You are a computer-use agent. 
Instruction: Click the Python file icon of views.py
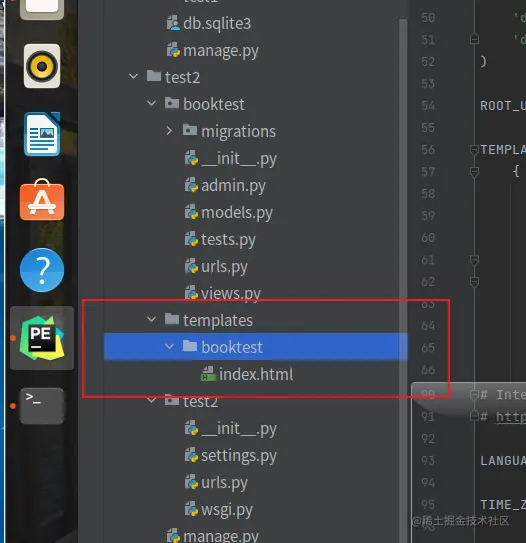point(191,293)
